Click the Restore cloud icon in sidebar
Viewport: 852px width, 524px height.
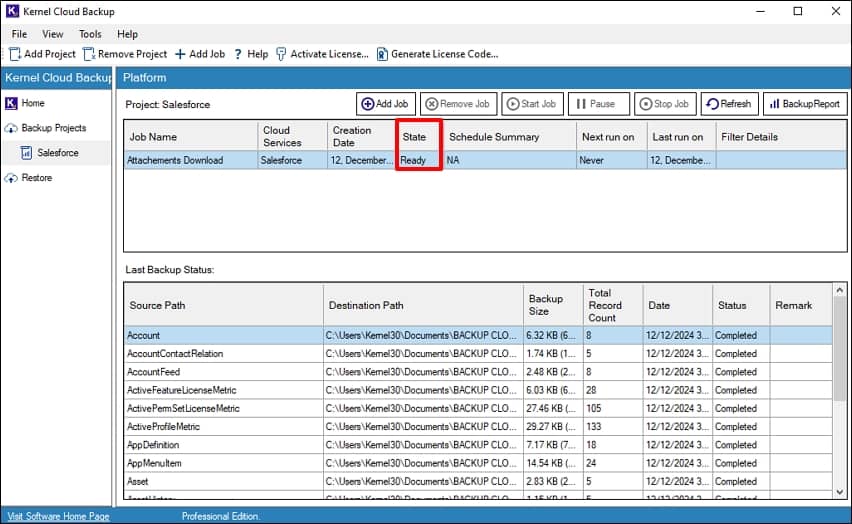[11, 178]
